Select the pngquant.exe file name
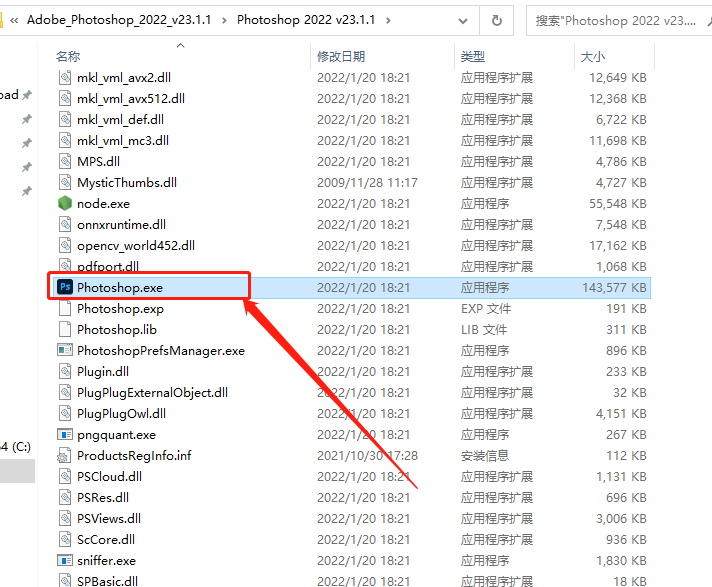The height and width of the screenshot is (587, 712). [116, 435]
